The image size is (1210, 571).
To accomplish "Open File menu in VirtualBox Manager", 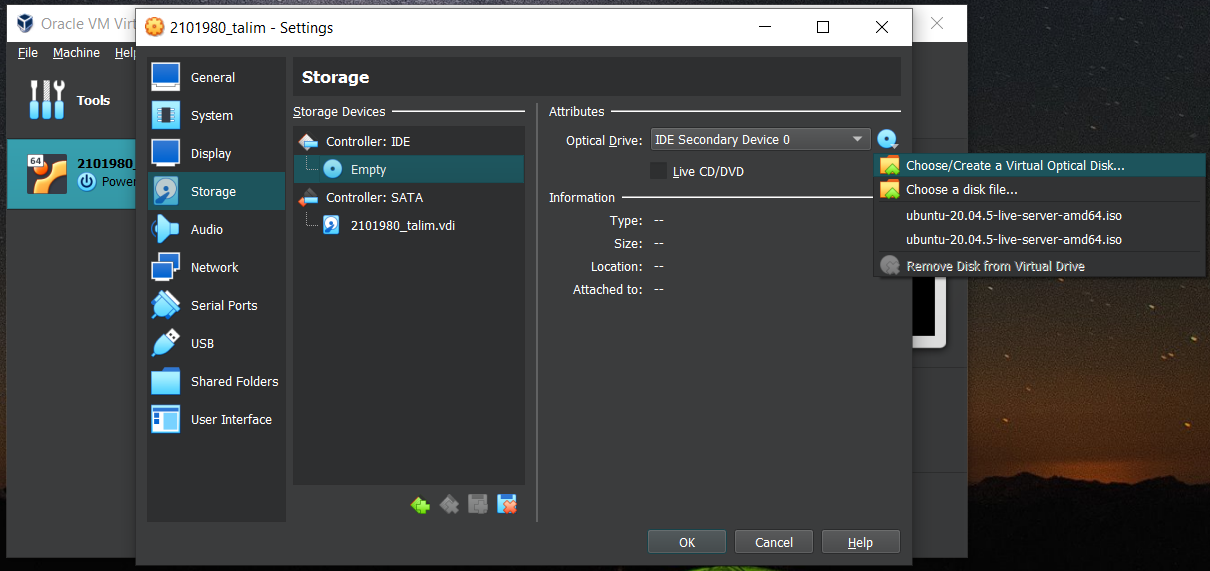I will point(28,52).
